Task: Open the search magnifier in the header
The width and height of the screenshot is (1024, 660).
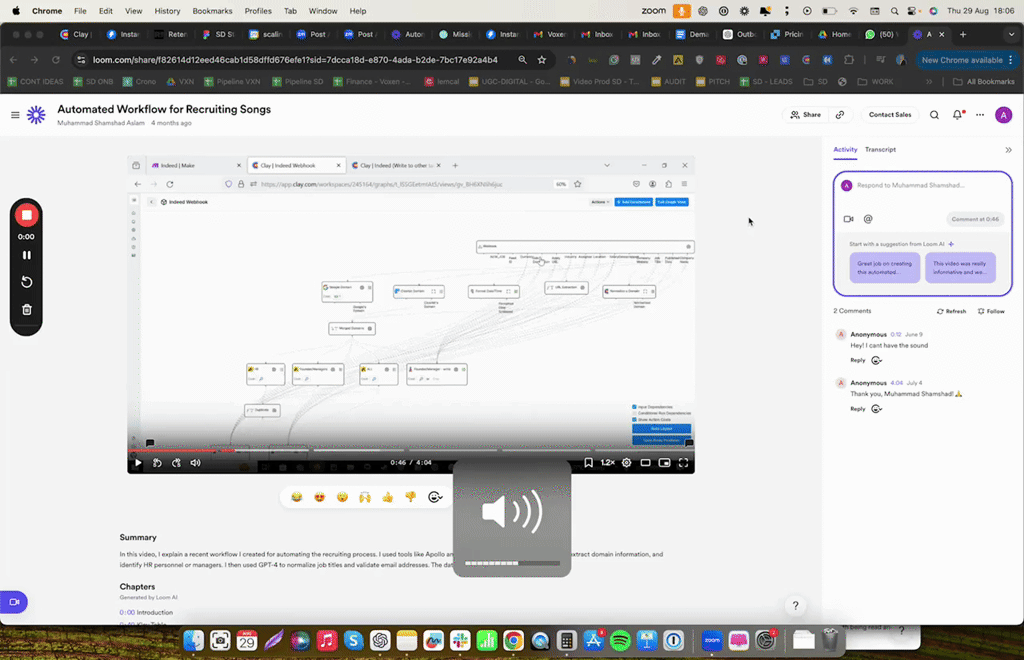Action: point(934,115)
